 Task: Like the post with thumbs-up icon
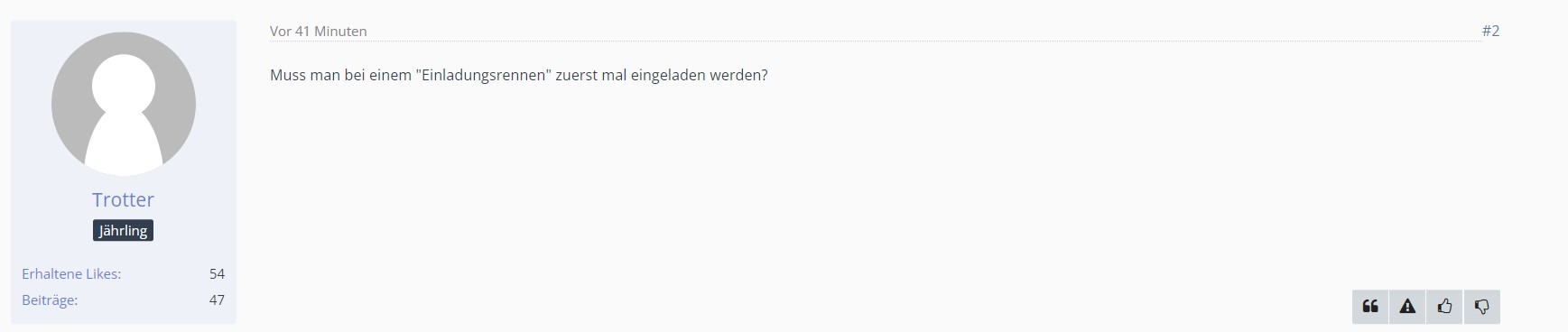point(1444,307)
